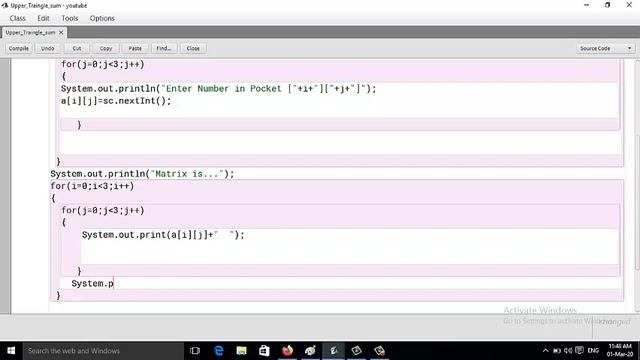This screenshot has height=360, width=640.
Task: Open the Action Center notifications icon
Action: click(x=579, y=351)
